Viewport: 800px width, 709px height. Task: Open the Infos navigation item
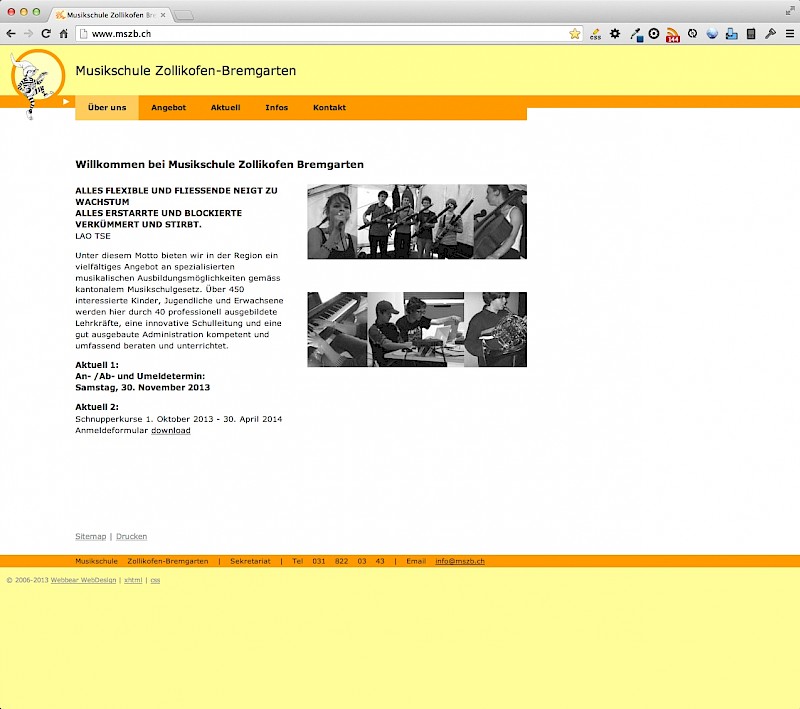[276, 108]
